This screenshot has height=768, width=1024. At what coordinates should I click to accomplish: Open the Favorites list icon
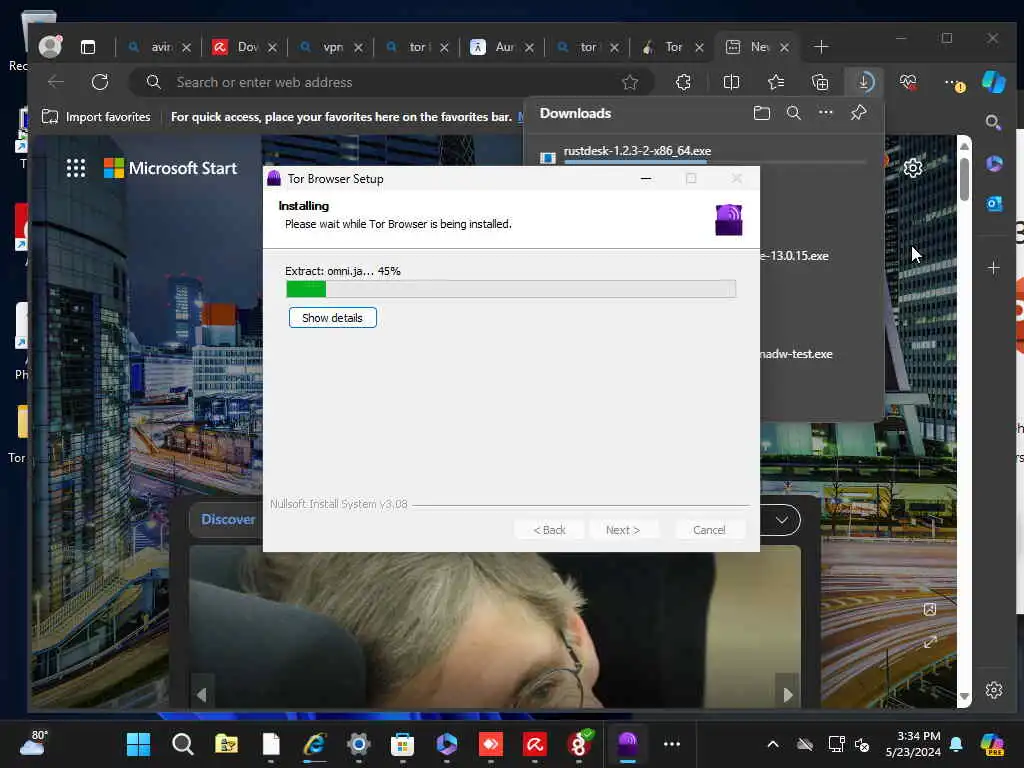click(x=776, y=82)
